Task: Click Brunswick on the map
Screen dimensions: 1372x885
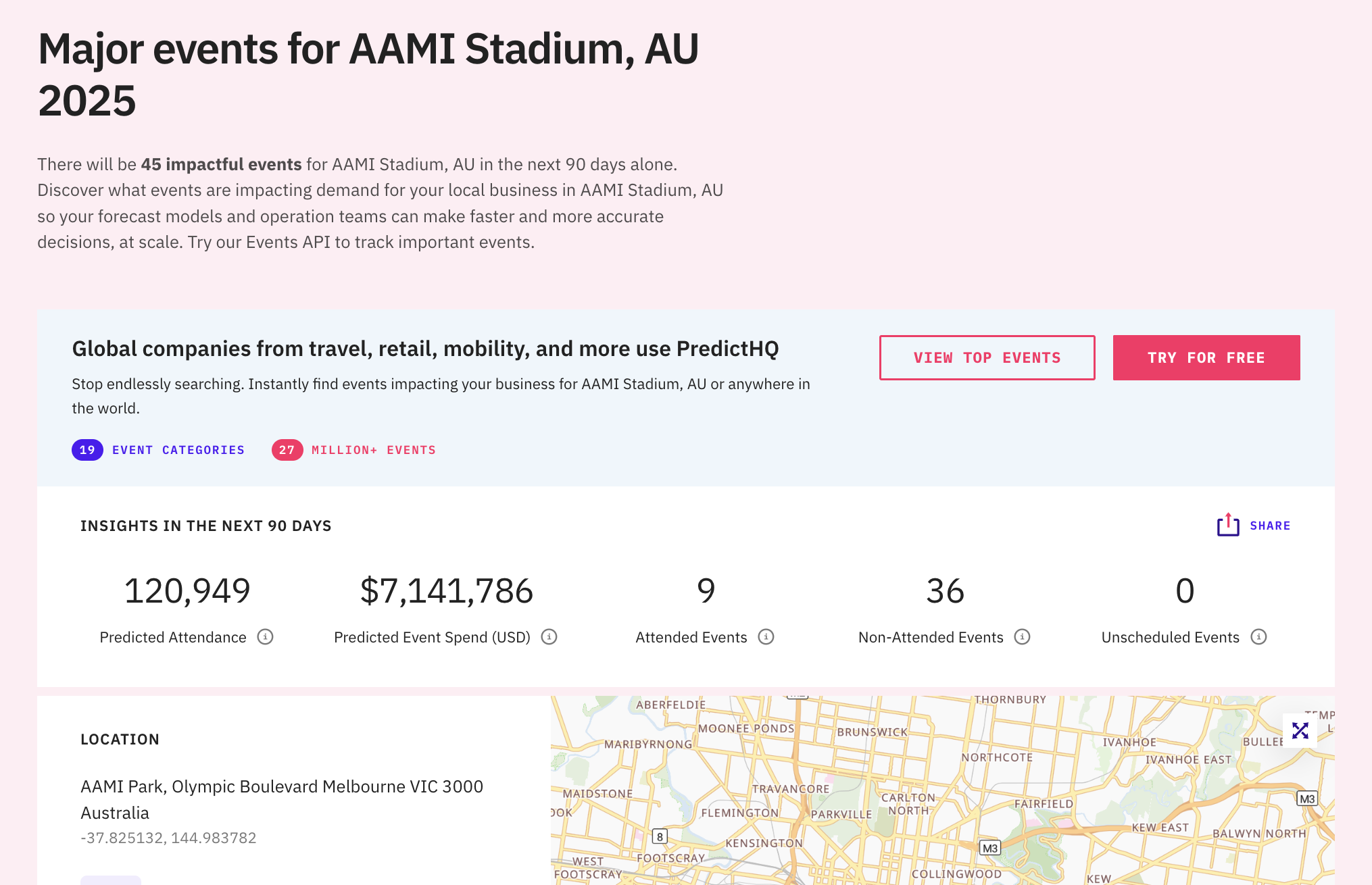Action: point(872,732)
